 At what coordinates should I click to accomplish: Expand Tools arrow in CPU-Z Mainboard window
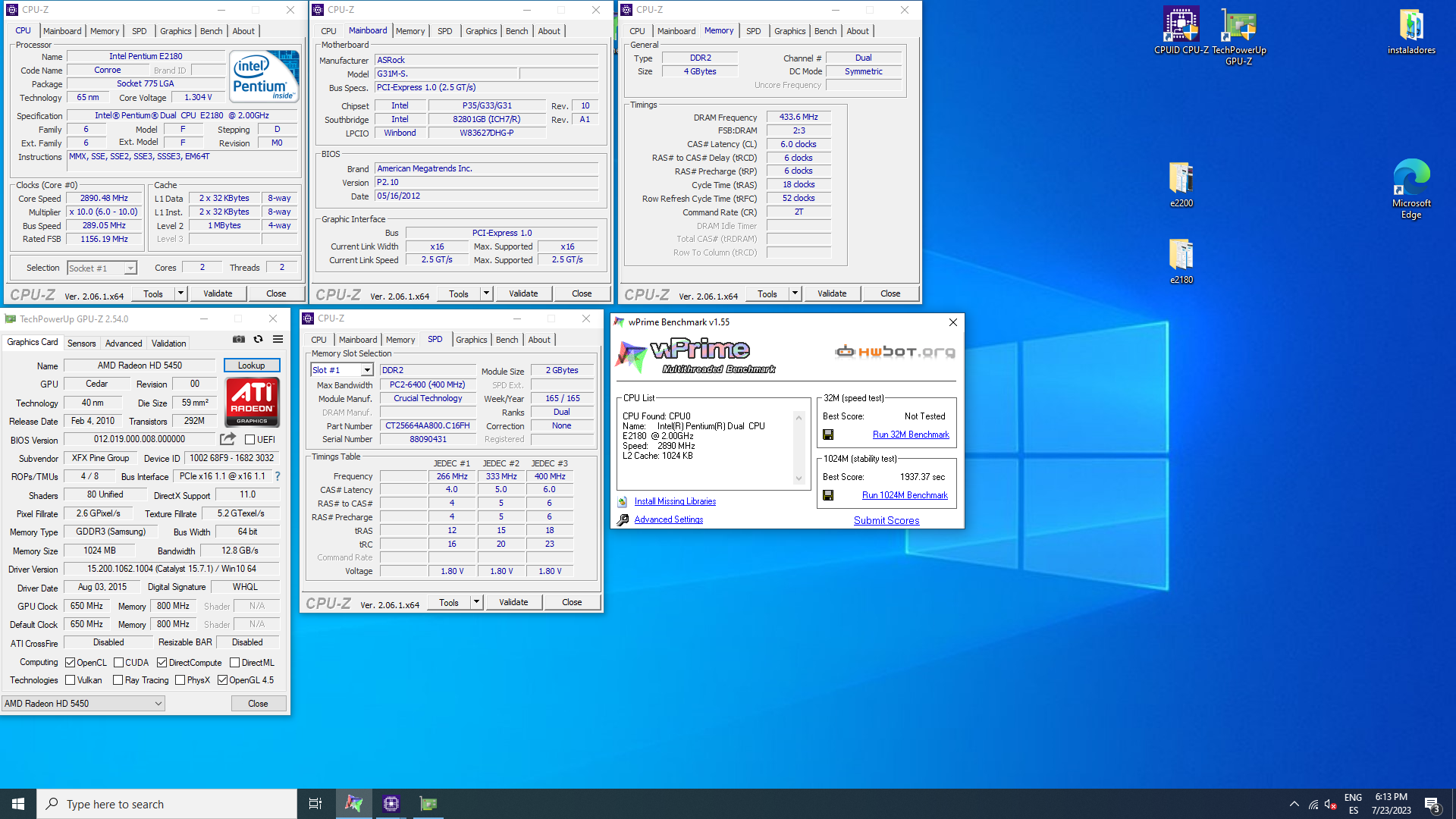486,293
